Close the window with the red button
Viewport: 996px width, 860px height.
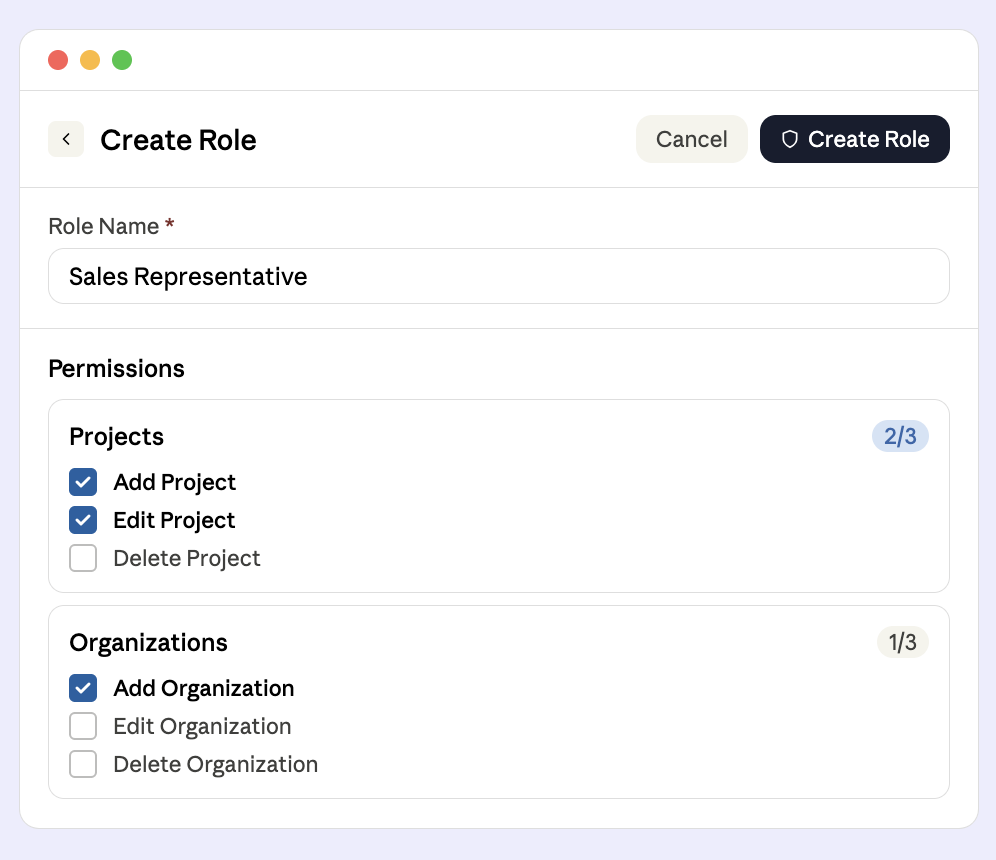coord(58,60)
